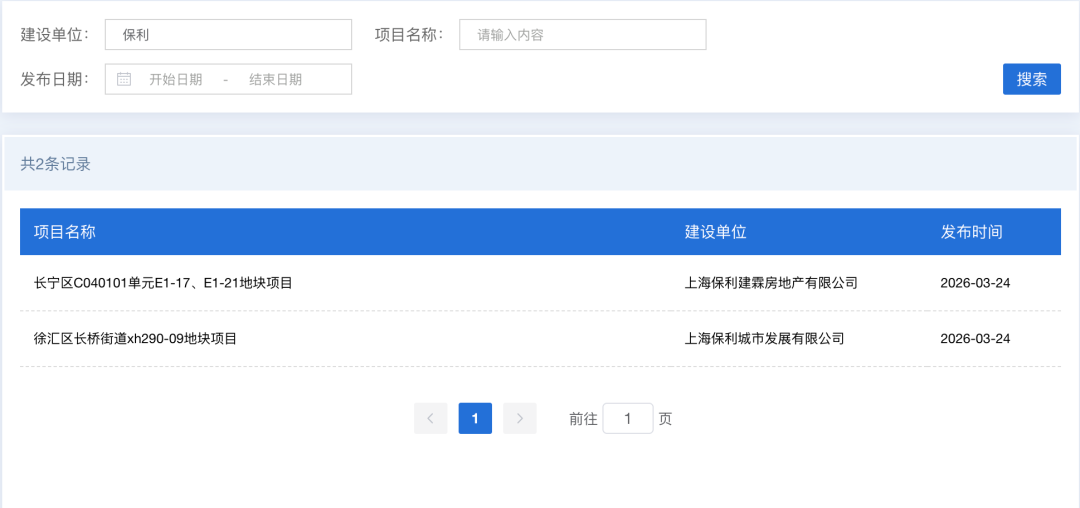Screen dimensions: 1080x508
Task: Click the 项目名称 column header
Action: 64,232
